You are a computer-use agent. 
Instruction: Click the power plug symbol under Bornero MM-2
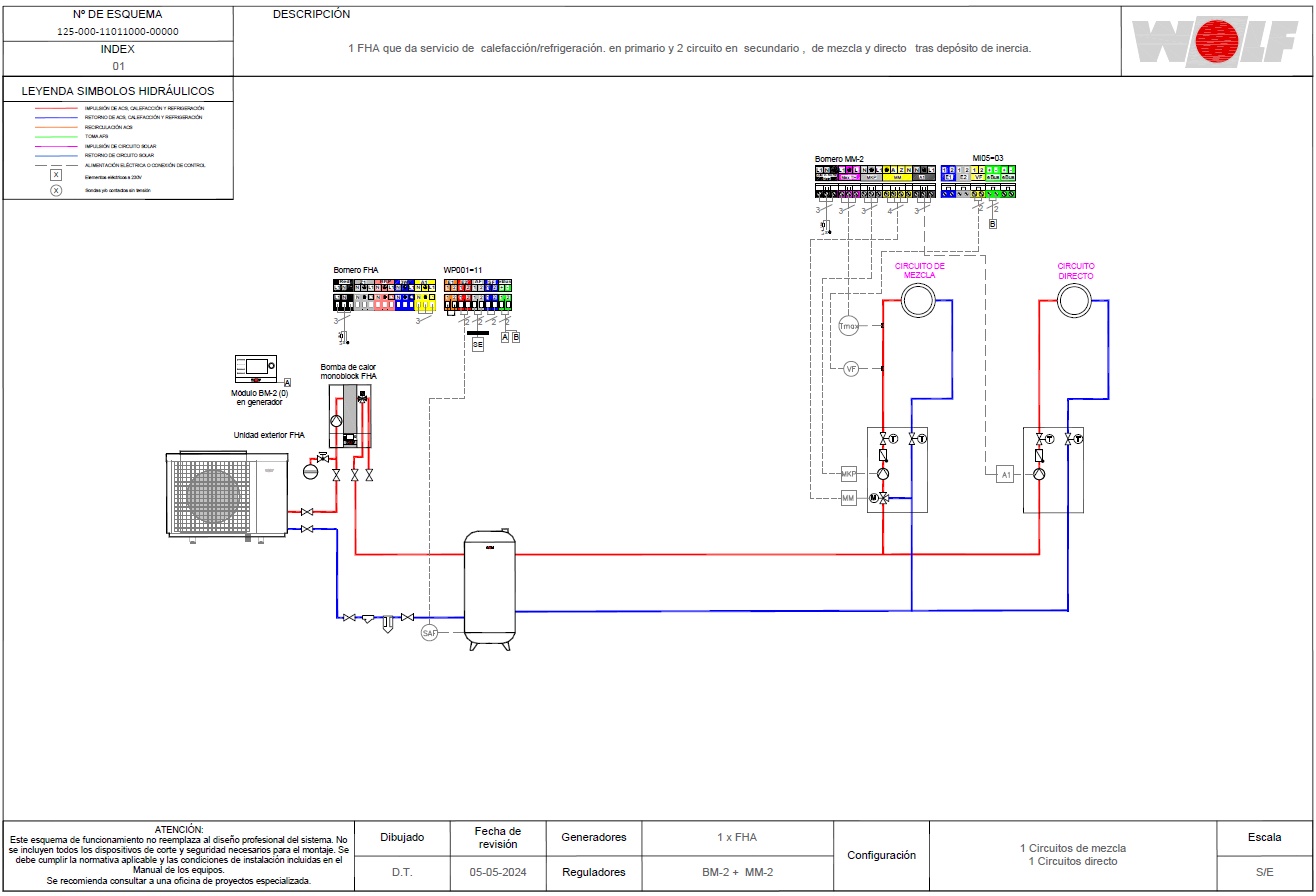[x=825, y=227]
